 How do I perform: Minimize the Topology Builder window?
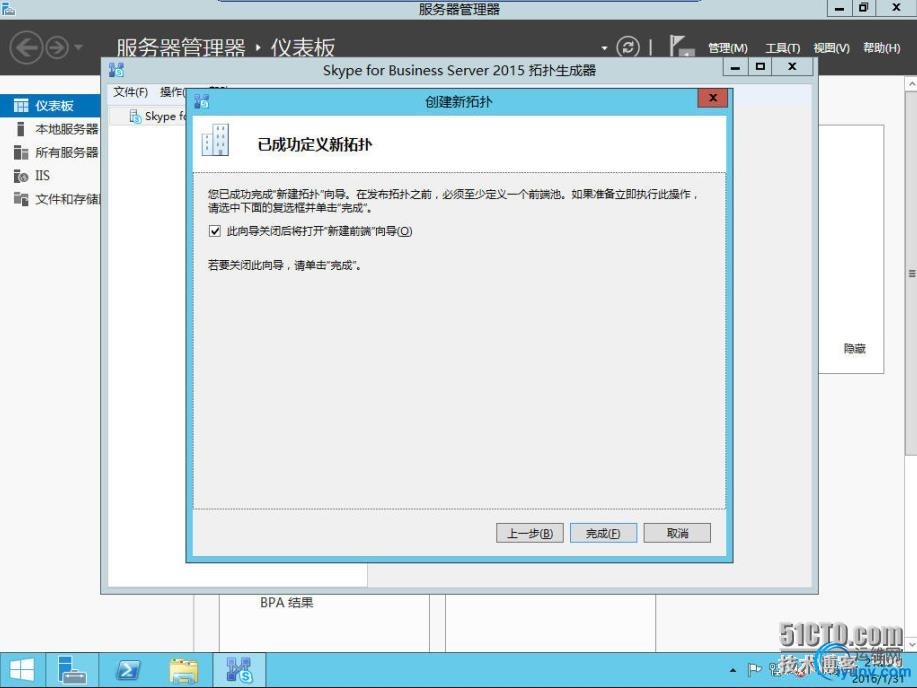736,67
